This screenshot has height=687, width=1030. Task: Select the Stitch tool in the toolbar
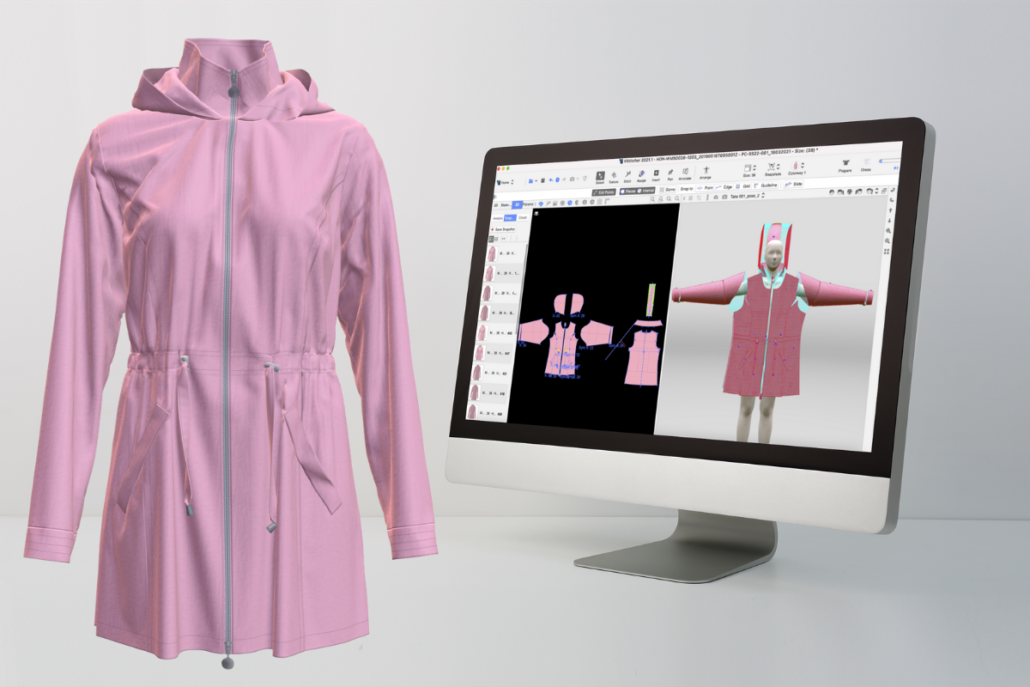628,175
